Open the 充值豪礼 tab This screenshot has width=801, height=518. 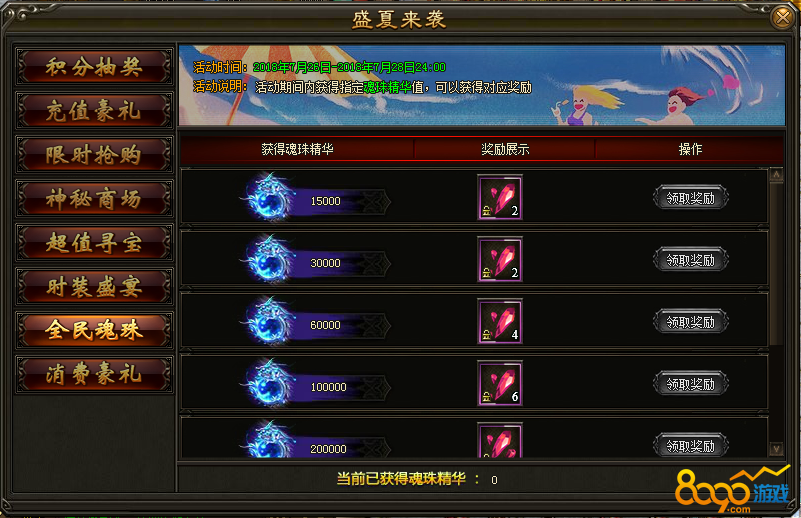point(95,110)
